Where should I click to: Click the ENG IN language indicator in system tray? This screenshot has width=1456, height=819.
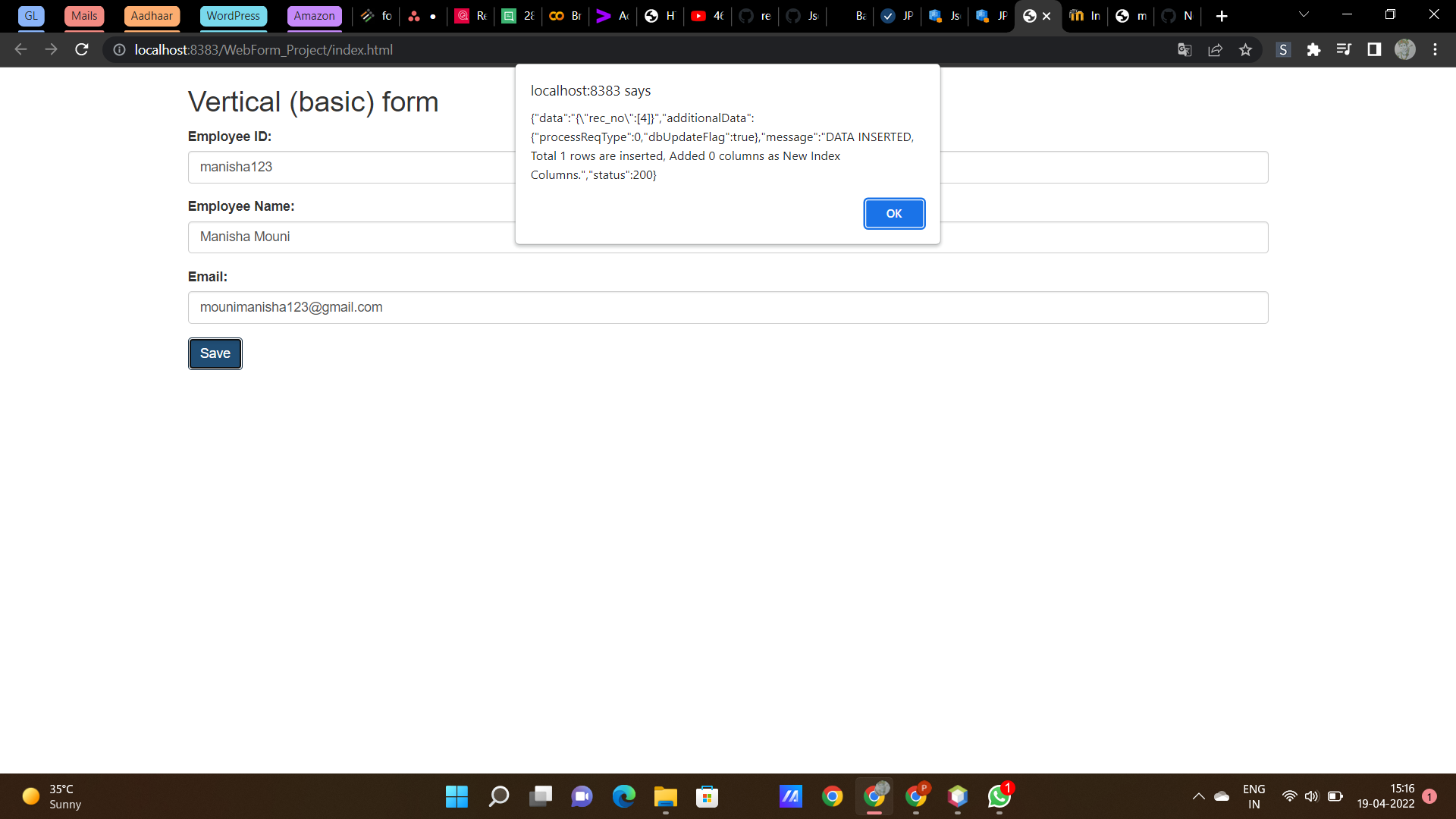coord(1254,796)
